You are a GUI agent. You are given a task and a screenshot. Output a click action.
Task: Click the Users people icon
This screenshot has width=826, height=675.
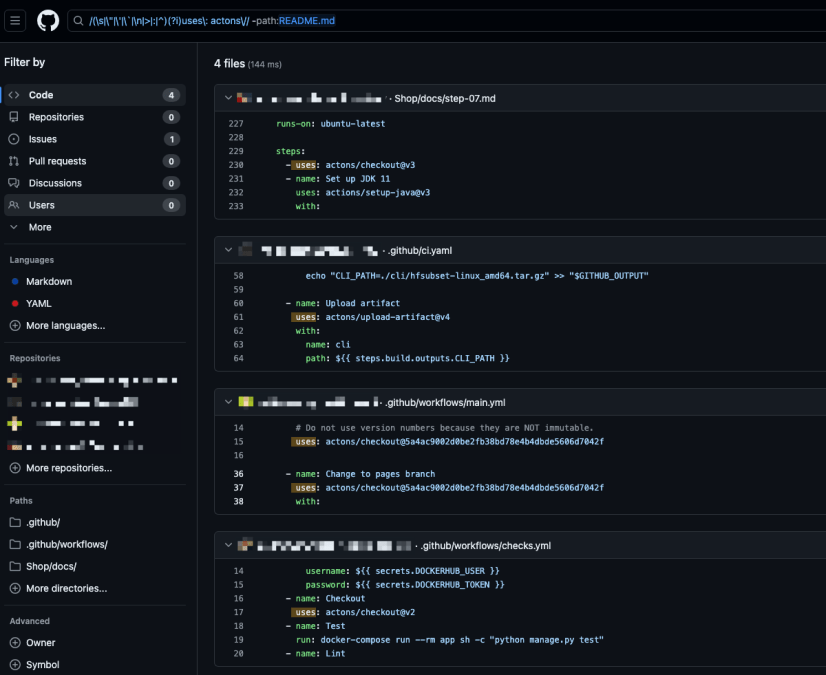tap(14, 205)
